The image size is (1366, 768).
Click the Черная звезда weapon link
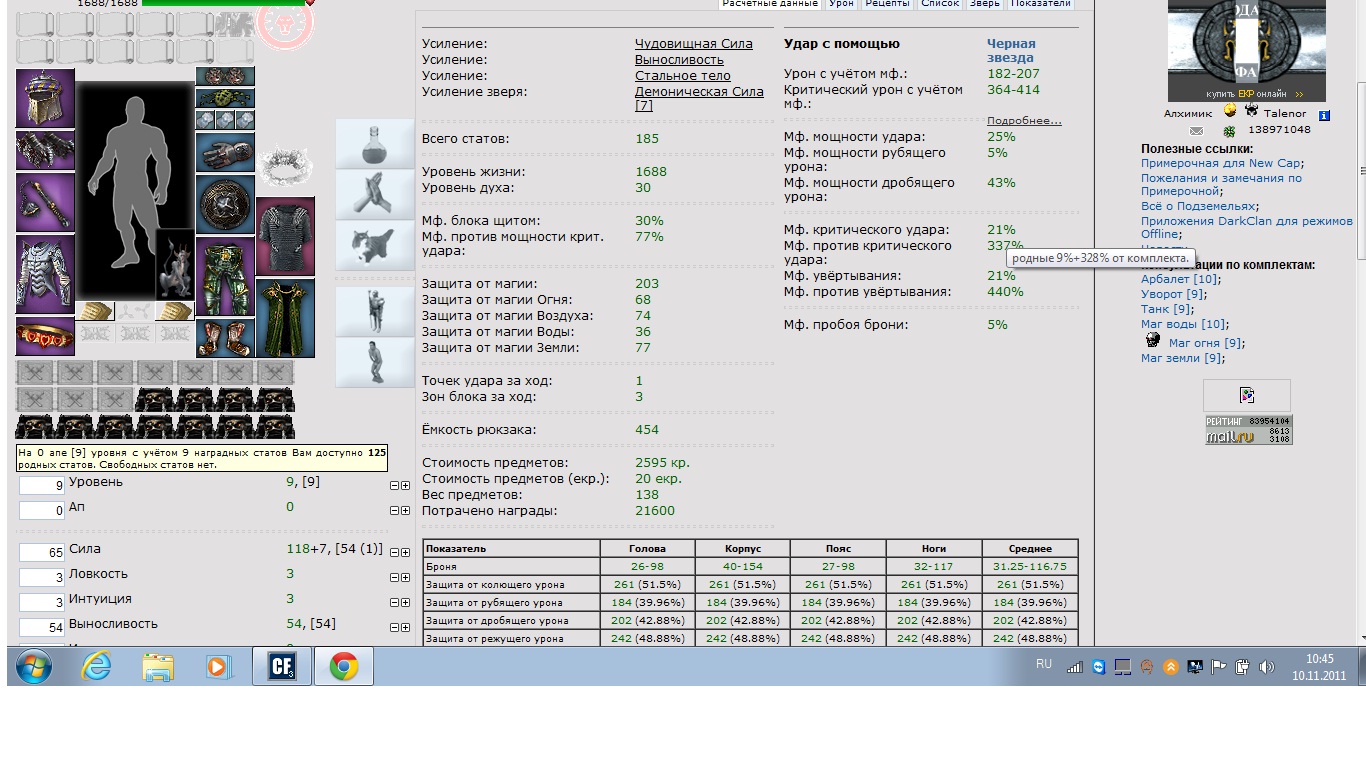pyautogui.click(x=1011, y=51)
